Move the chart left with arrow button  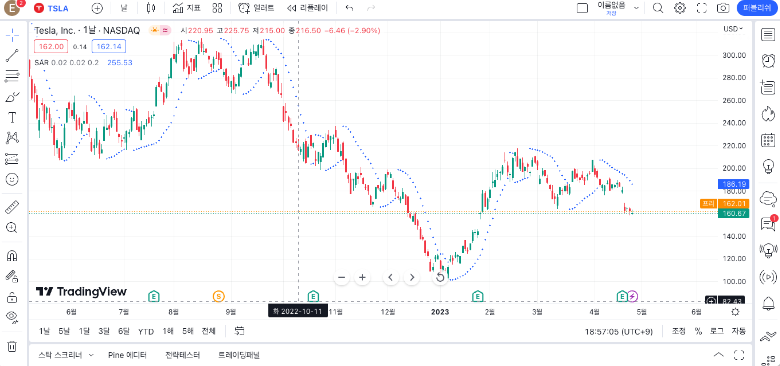pyautogui.click(x=390, y=277)
